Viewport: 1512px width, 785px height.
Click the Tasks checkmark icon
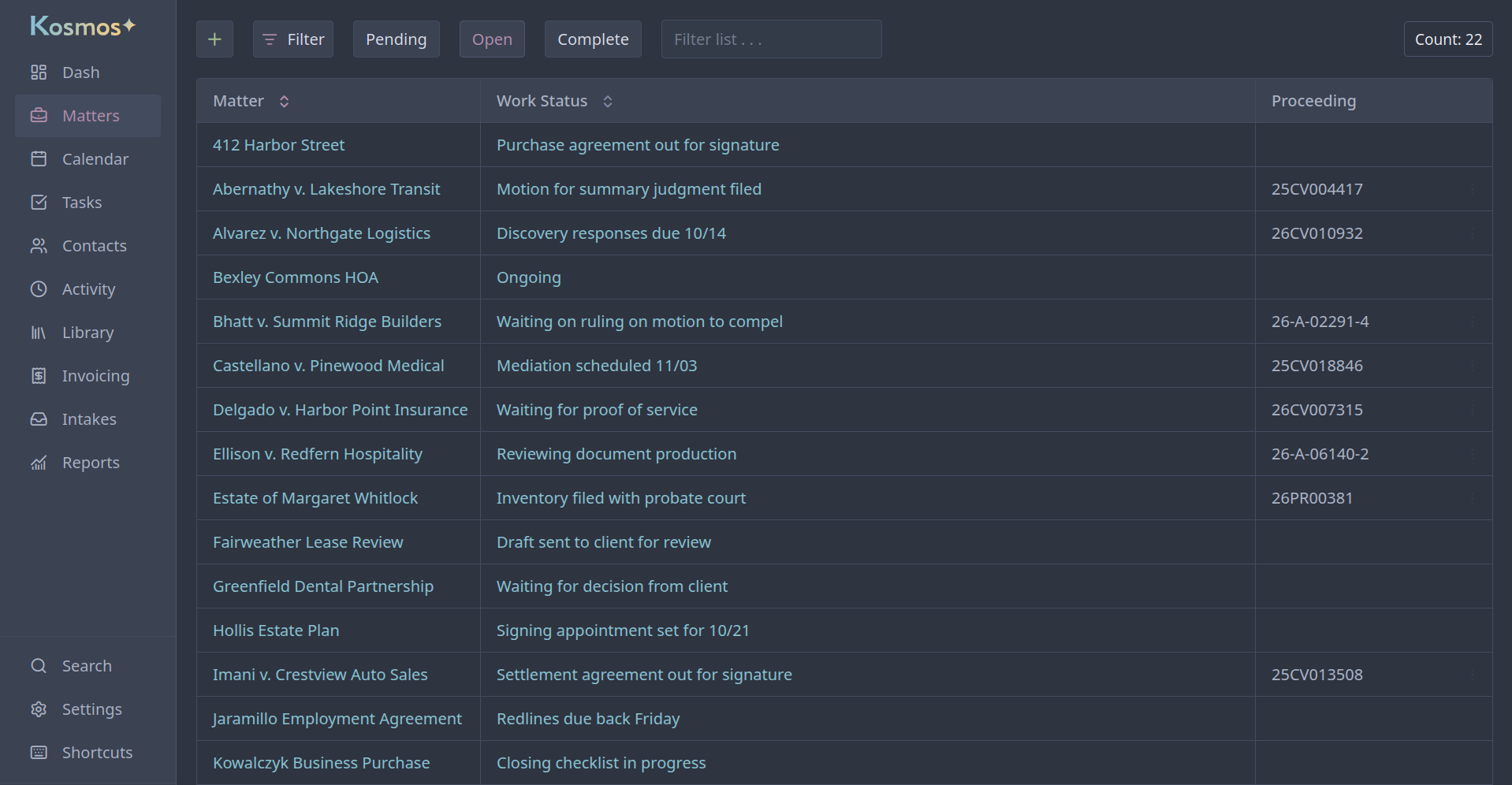[x=39, y=203]
